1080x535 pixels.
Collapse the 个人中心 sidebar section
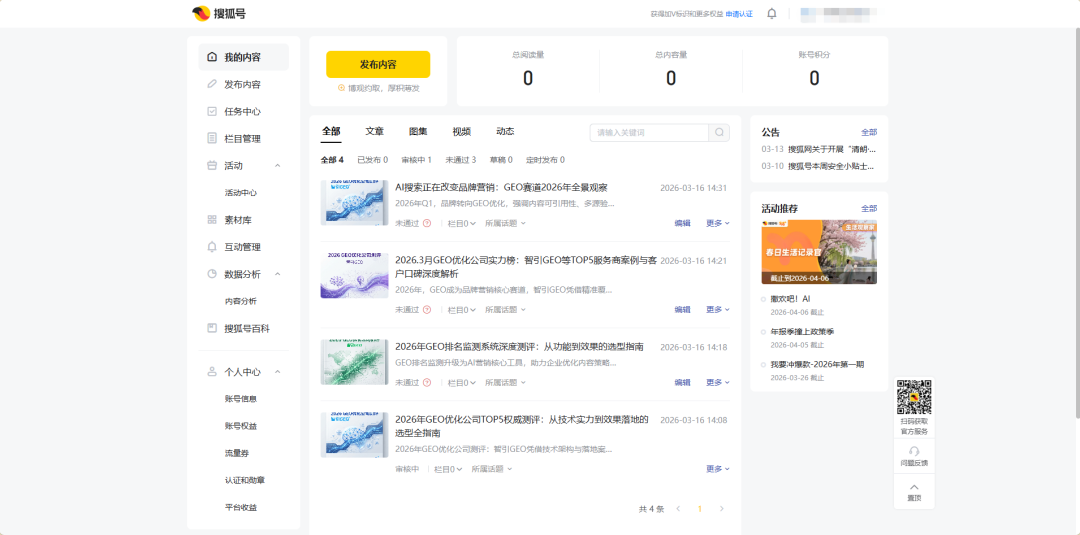pyautogui.click(x=278, y=372)
